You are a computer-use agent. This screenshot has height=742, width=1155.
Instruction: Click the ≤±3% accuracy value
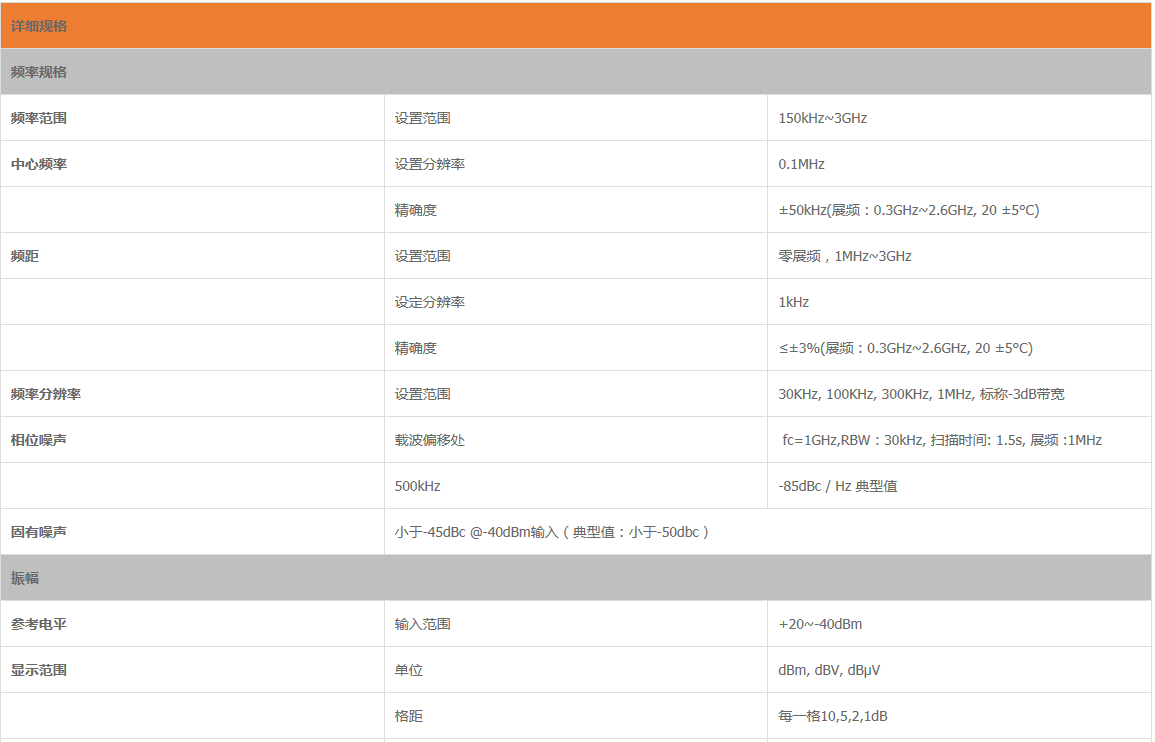tap(905, 348)
